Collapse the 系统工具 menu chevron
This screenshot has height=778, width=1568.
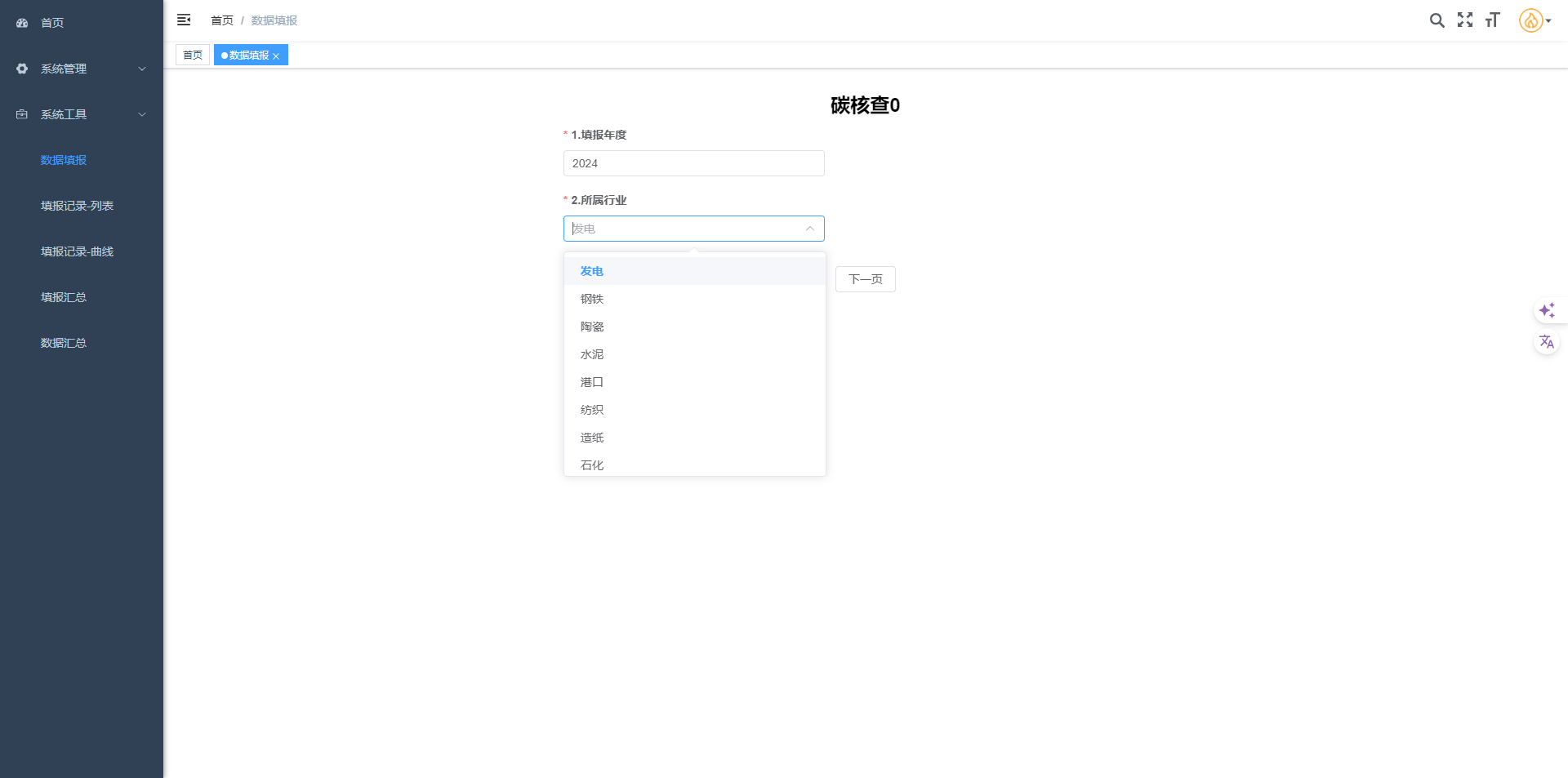click(142, 114)
